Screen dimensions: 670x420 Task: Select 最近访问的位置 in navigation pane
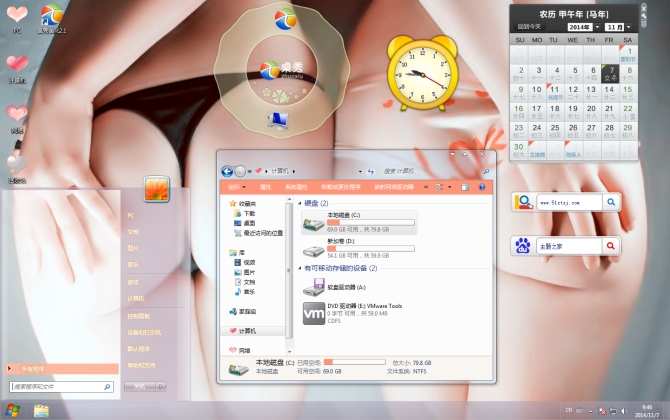[x=263, y=233]
